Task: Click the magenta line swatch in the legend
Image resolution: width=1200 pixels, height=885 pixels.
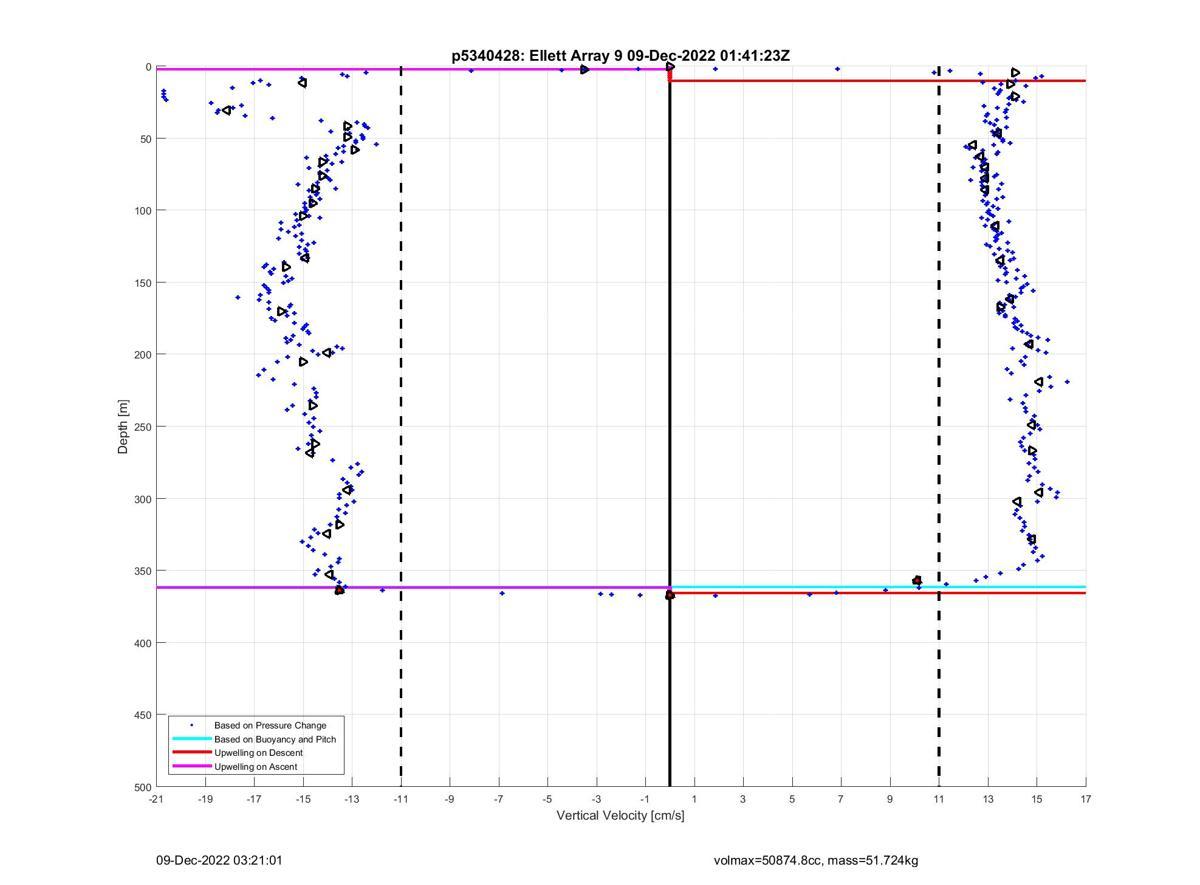Action: 192,766
